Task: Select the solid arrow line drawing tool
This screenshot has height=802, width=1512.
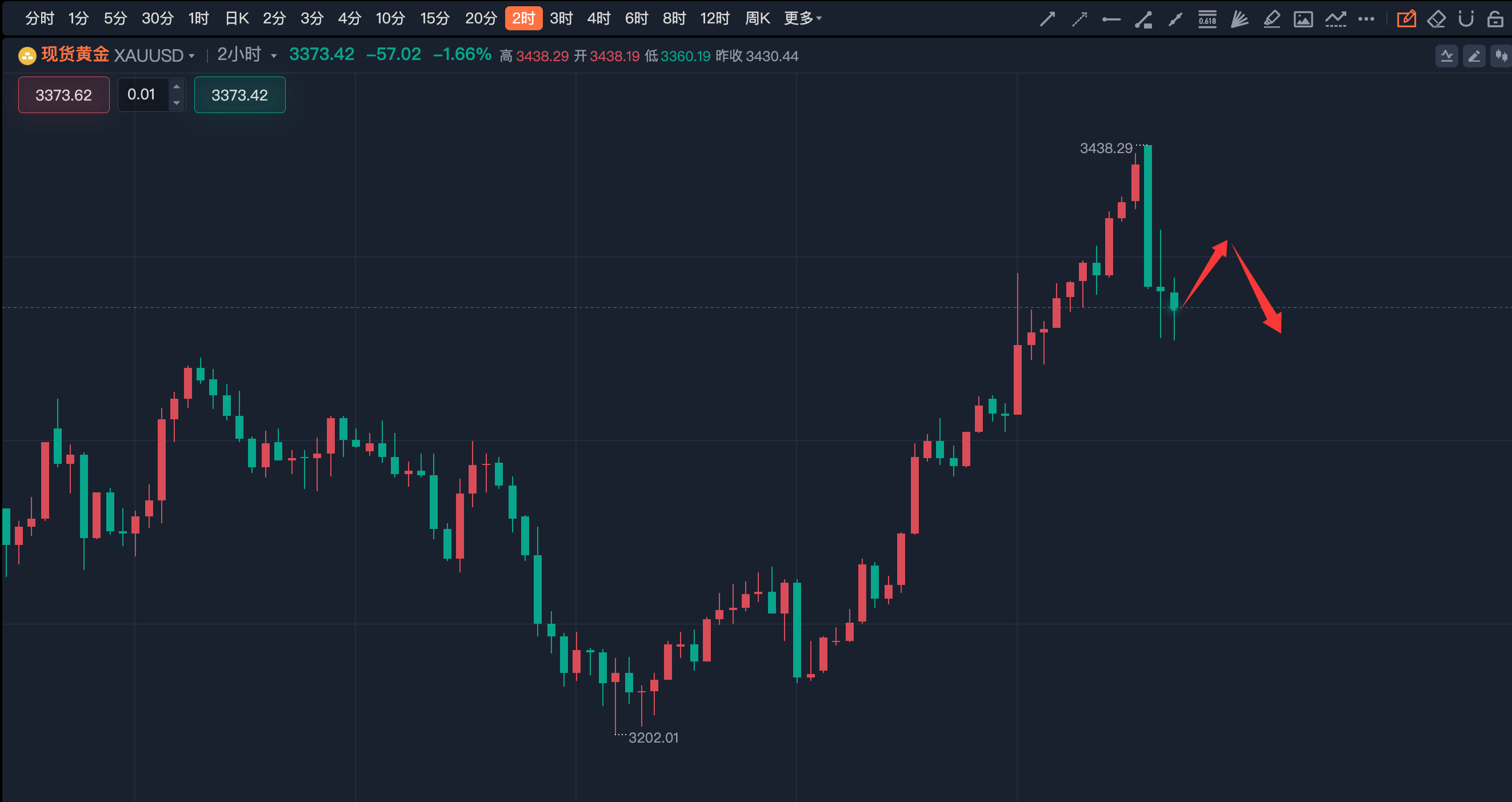Action: pos(1047,19)
